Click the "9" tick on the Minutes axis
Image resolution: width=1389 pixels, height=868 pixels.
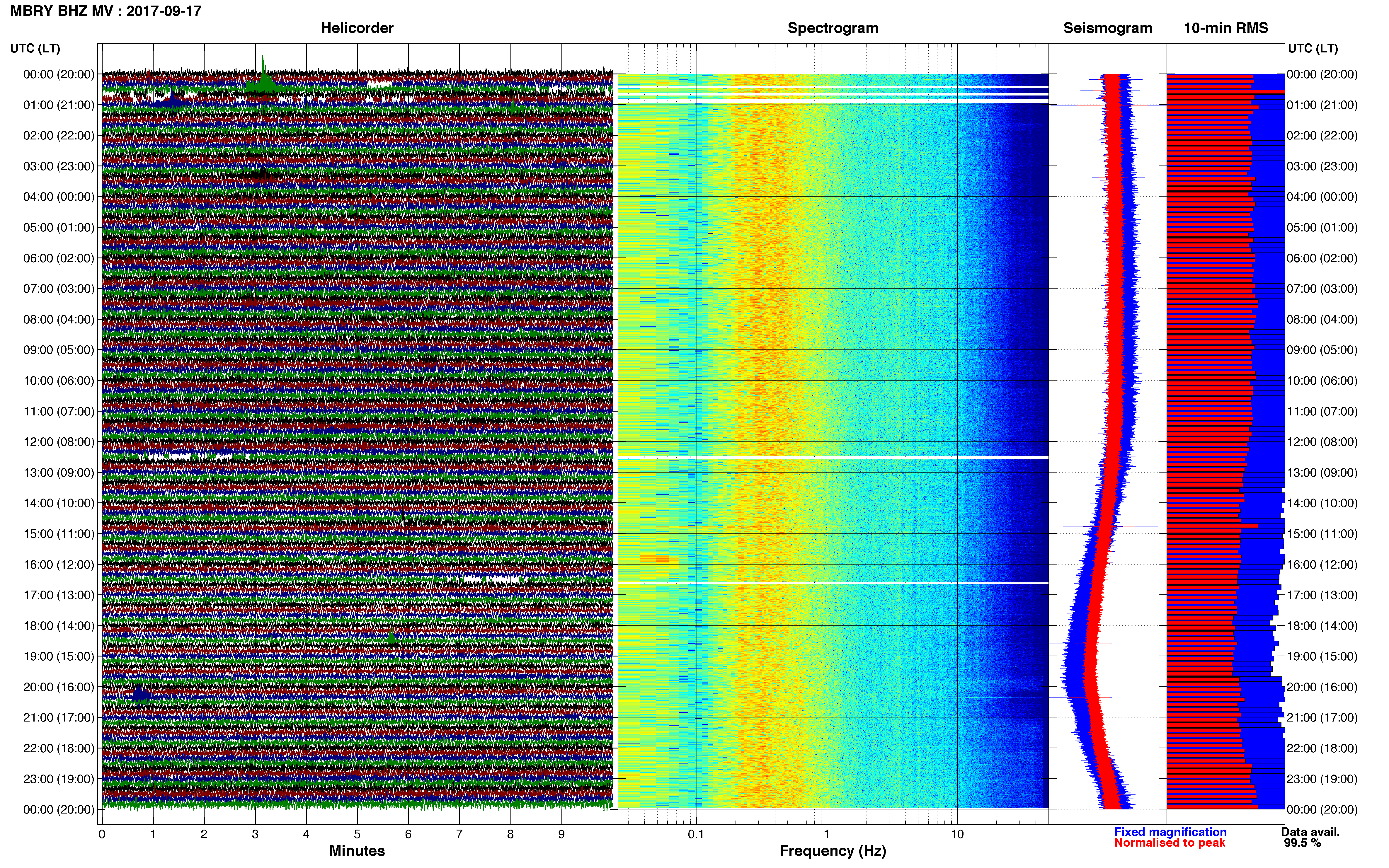click(561, 835)
